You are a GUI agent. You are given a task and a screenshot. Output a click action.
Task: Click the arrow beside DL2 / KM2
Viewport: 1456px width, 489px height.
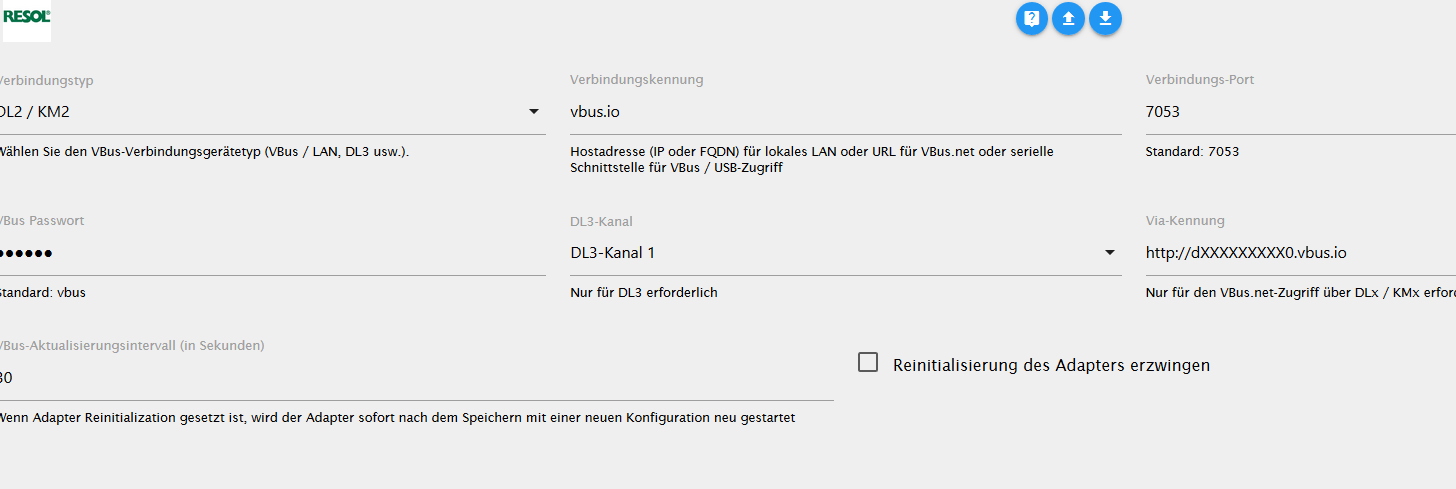point(534,112)
